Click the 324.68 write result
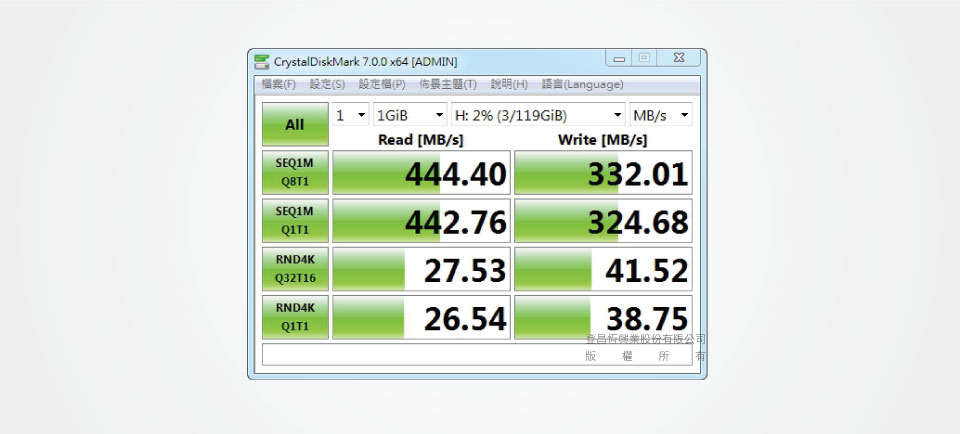Image resolution: width=960 pixels, height=434 pixels. click(603, 221)
